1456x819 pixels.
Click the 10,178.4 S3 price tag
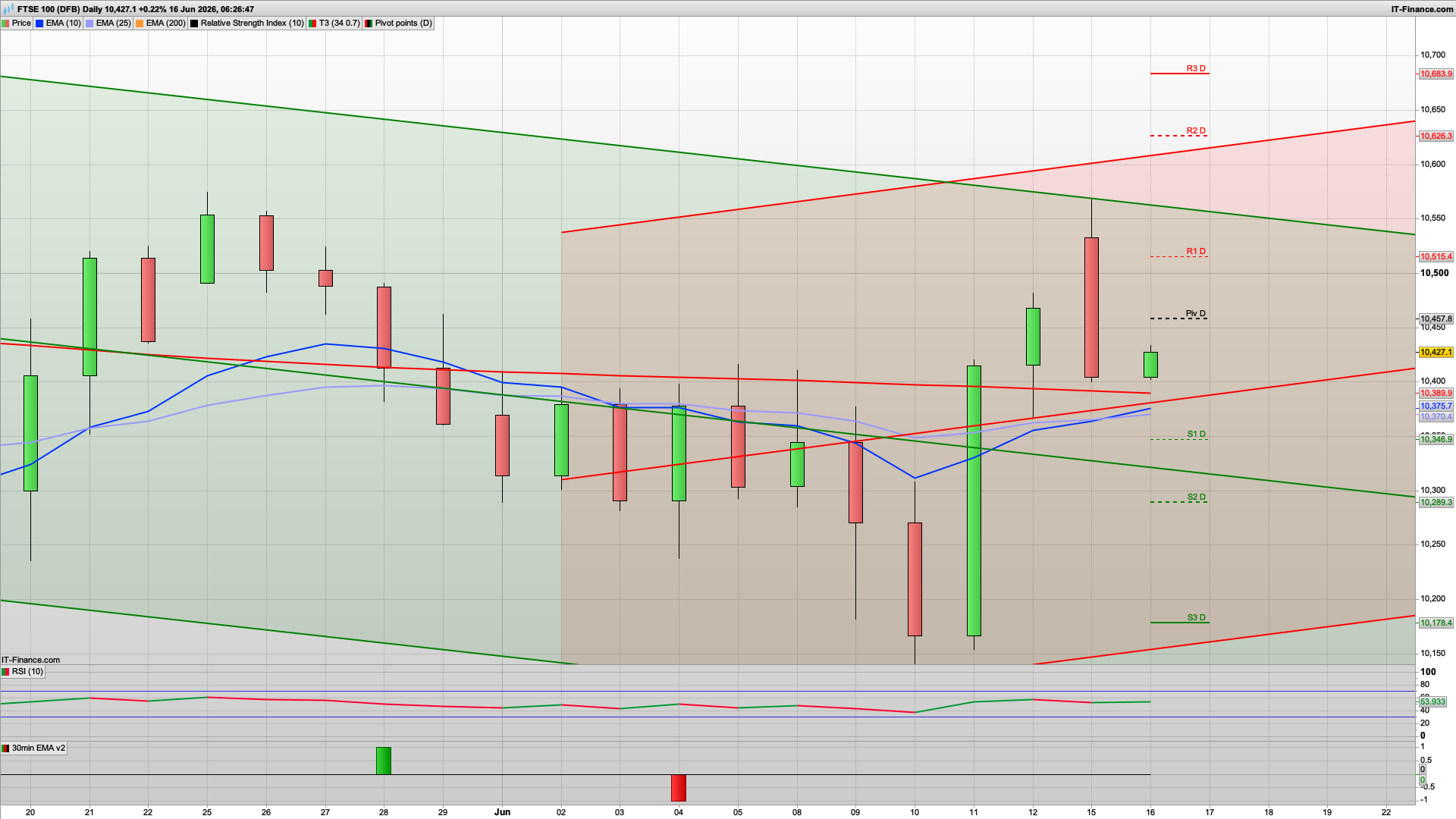point(1436,623)
